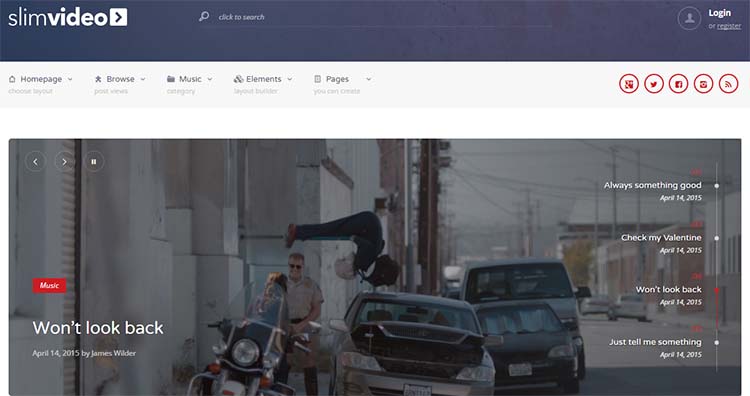Pause the slider autoplay
Image resolution: width=750 pixels, height=396 pixels.
[94, 162]
